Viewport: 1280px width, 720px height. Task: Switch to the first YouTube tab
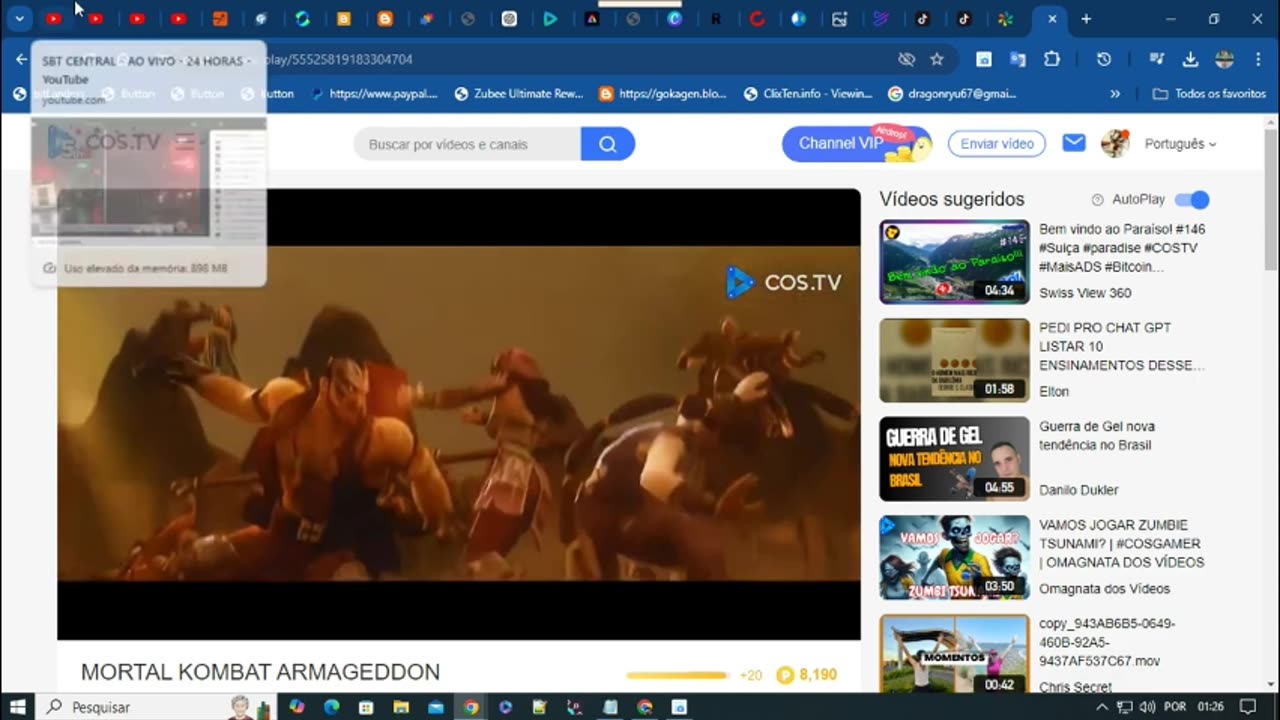[x=53, y=18]
